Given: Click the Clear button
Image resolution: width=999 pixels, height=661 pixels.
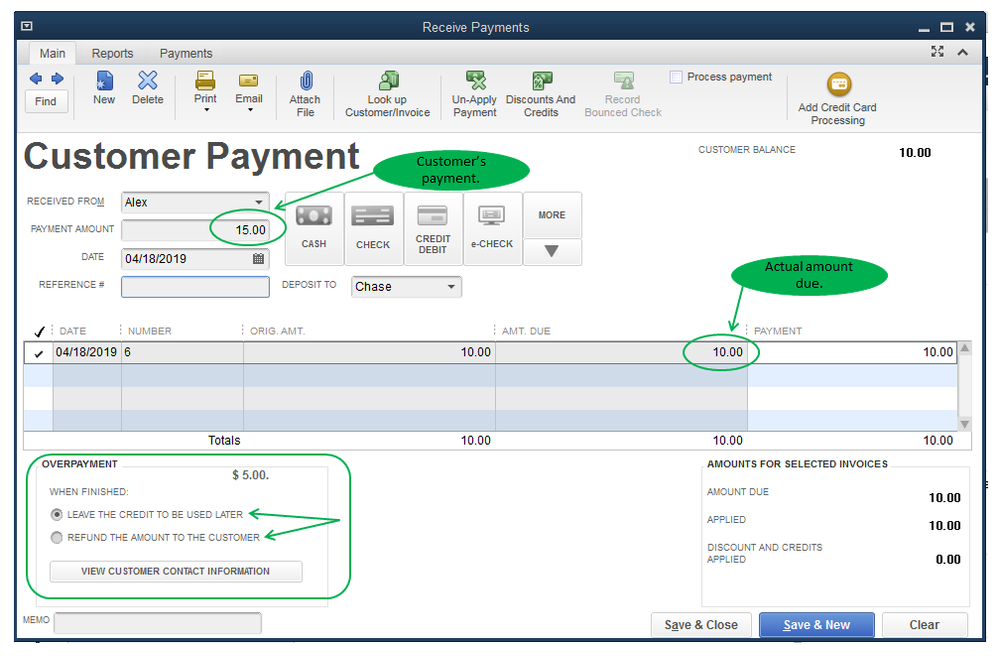Looking at the screenshot, I should click(924, 625).
